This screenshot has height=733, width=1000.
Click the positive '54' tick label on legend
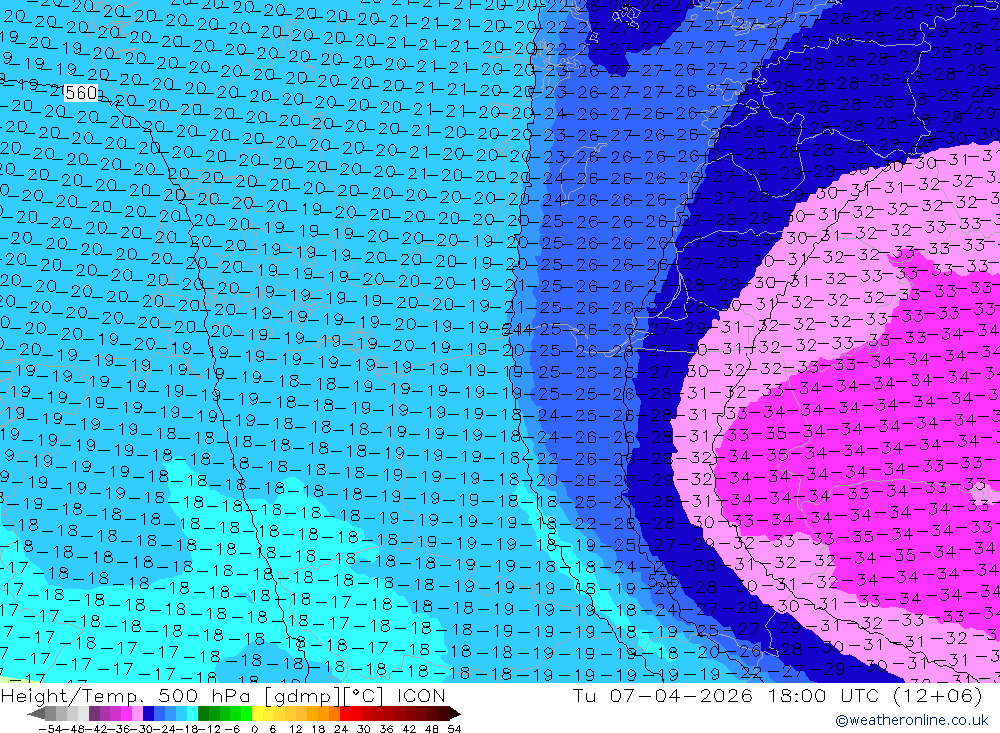point(453,729)
